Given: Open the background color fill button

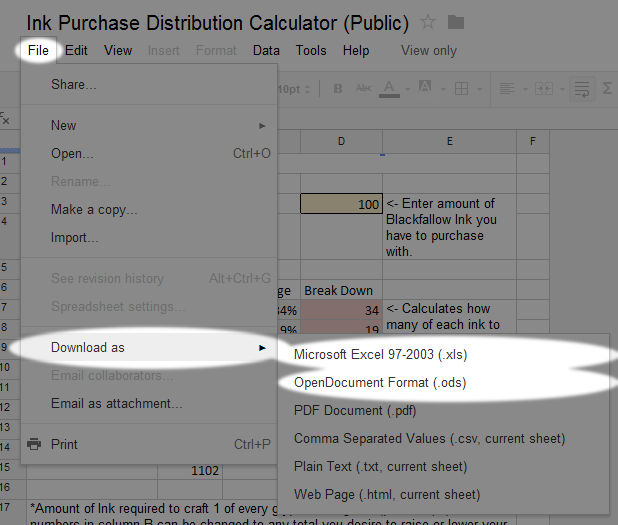Looking at the screenshot, I should point(424,86).
